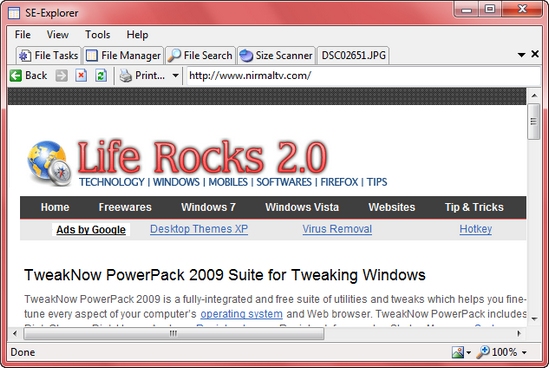Click the Print... button text
Viewport: 549px width, 368px height.
click(150, 75)
